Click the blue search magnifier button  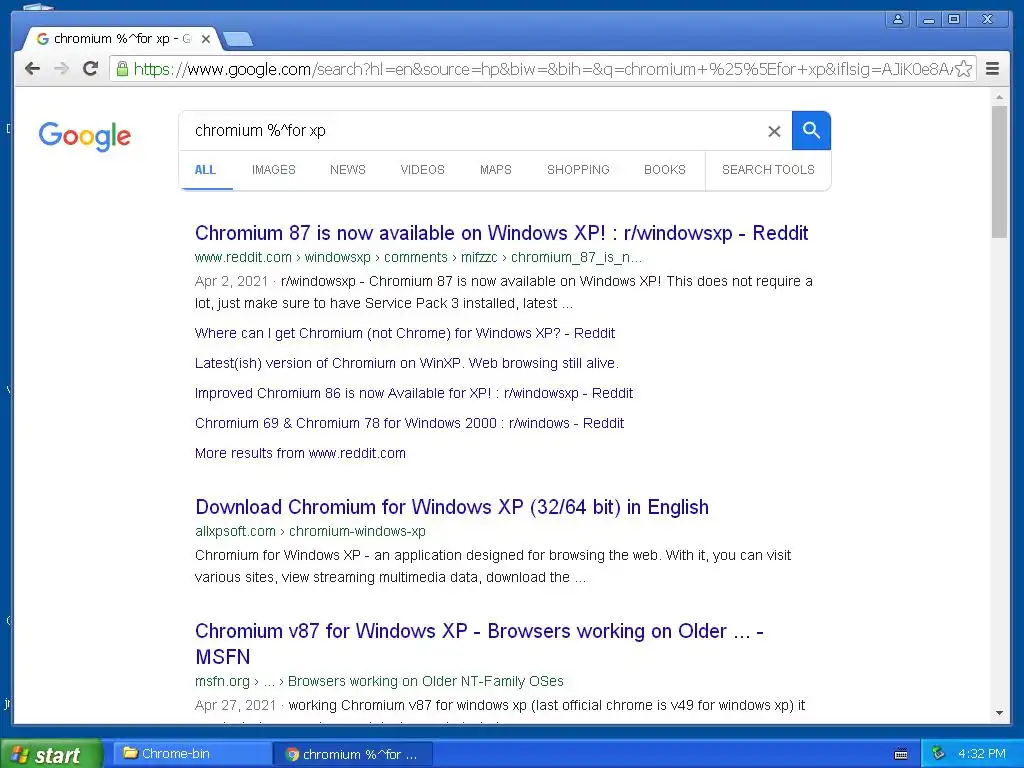pos(811,131)
